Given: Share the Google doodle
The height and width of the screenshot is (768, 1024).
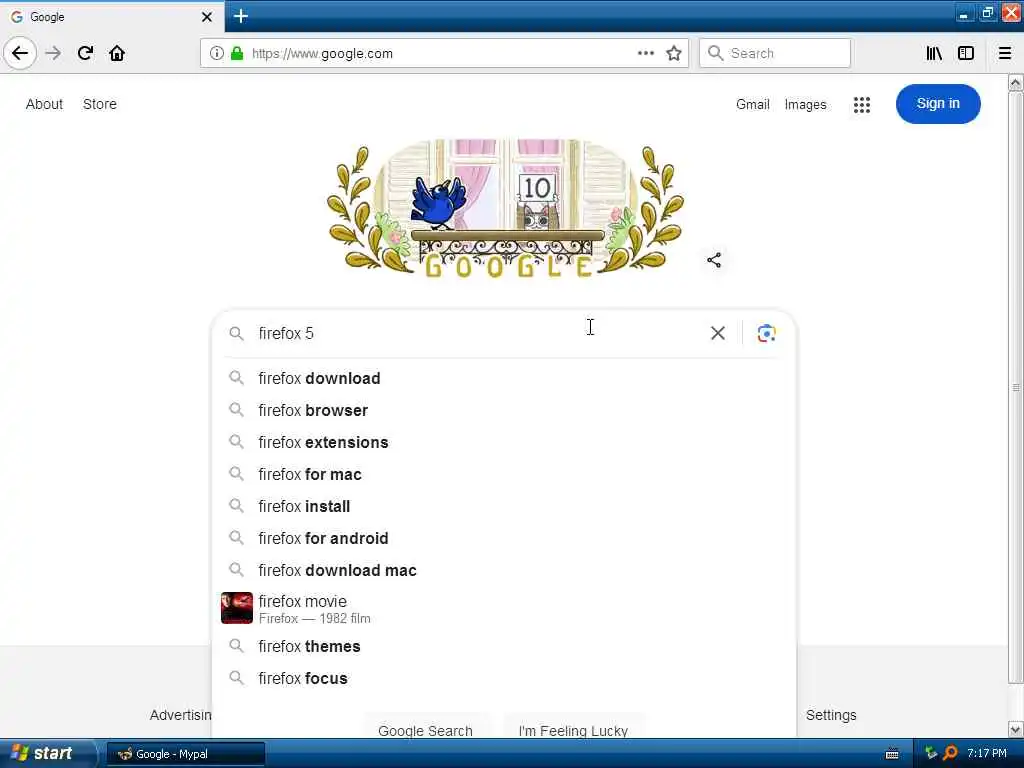Looking at the screenshot, I should click(x=714, y=260).
